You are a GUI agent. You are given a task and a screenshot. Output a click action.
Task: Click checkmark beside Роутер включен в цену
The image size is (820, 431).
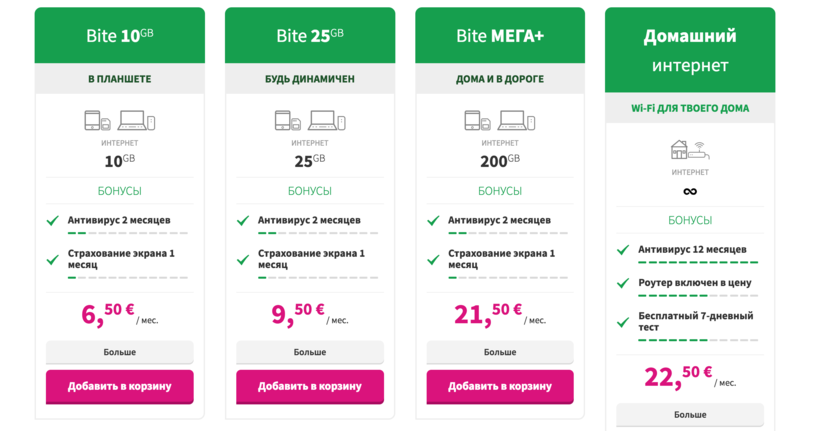(x=623, y=283)
